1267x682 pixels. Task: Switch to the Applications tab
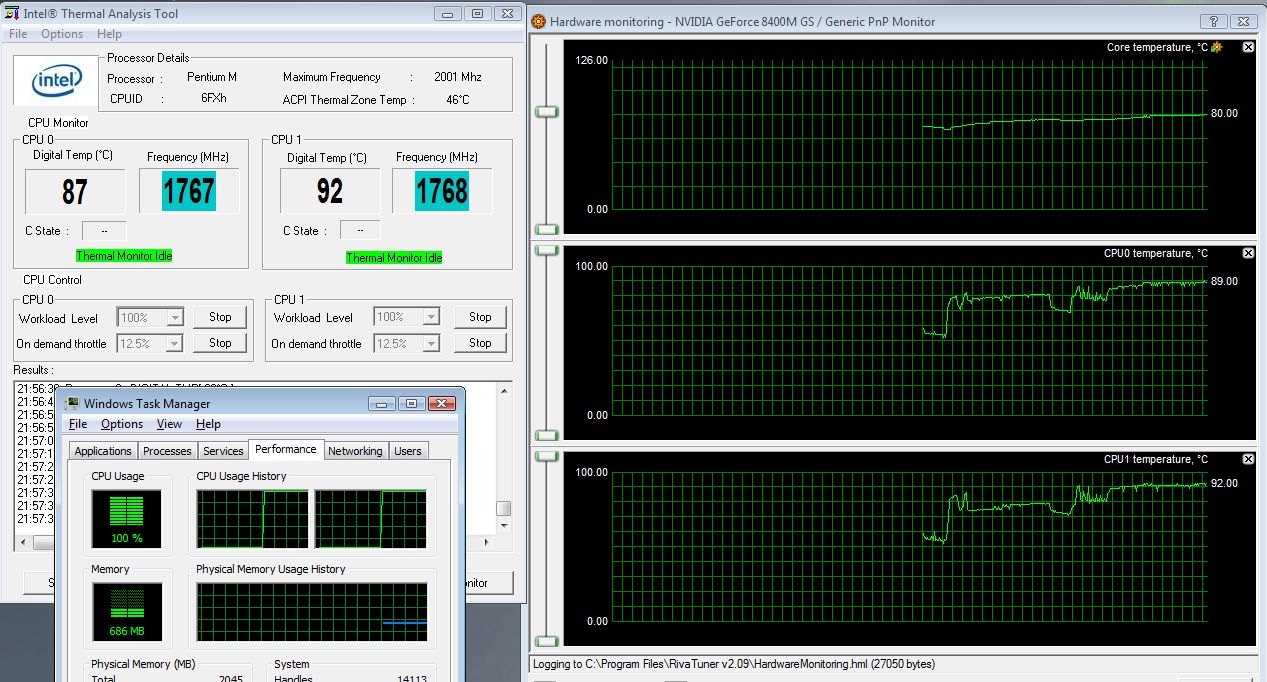click(103, 451)
